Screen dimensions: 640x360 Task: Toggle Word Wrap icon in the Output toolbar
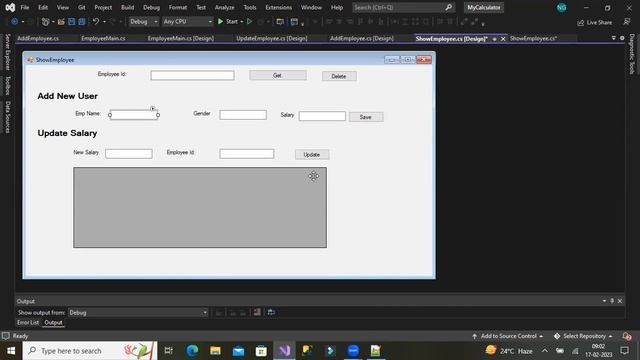pos(271,312)
